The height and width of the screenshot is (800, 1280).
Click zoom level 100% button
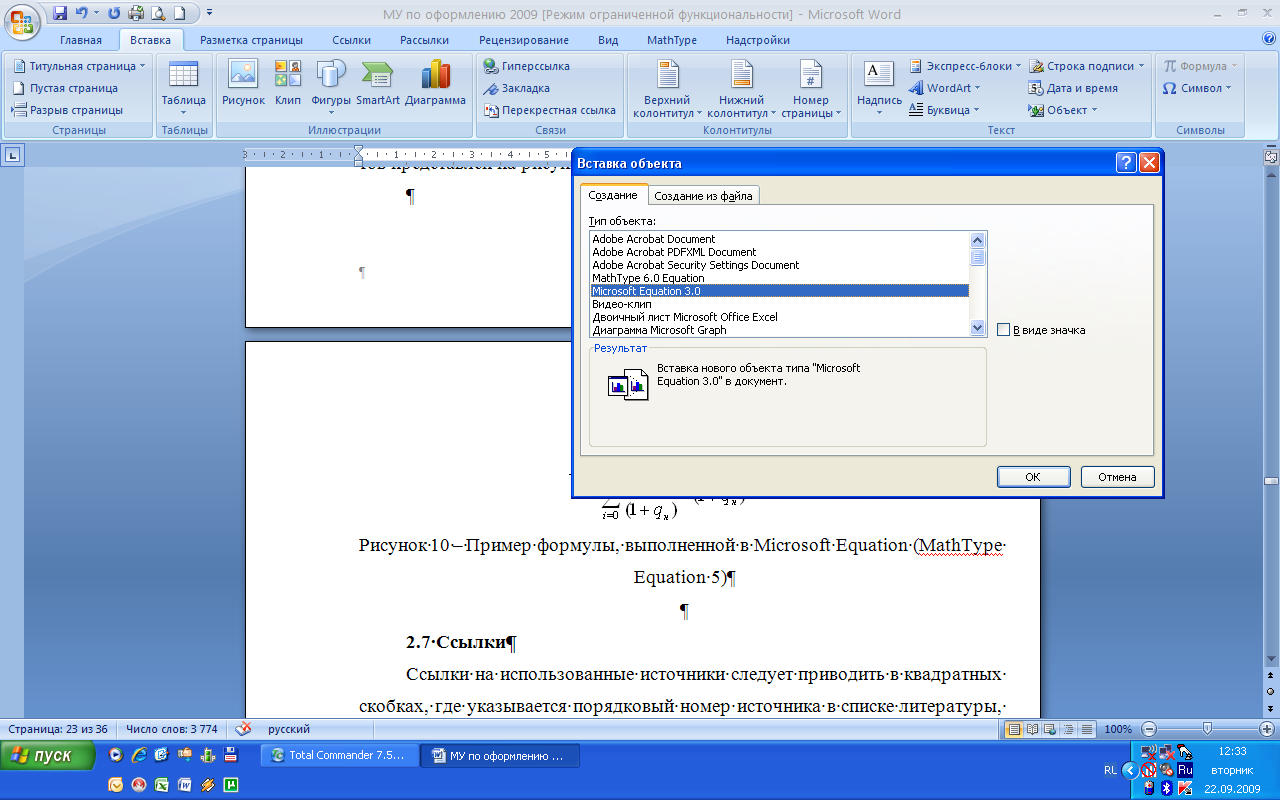click(x=1118, y=729)
